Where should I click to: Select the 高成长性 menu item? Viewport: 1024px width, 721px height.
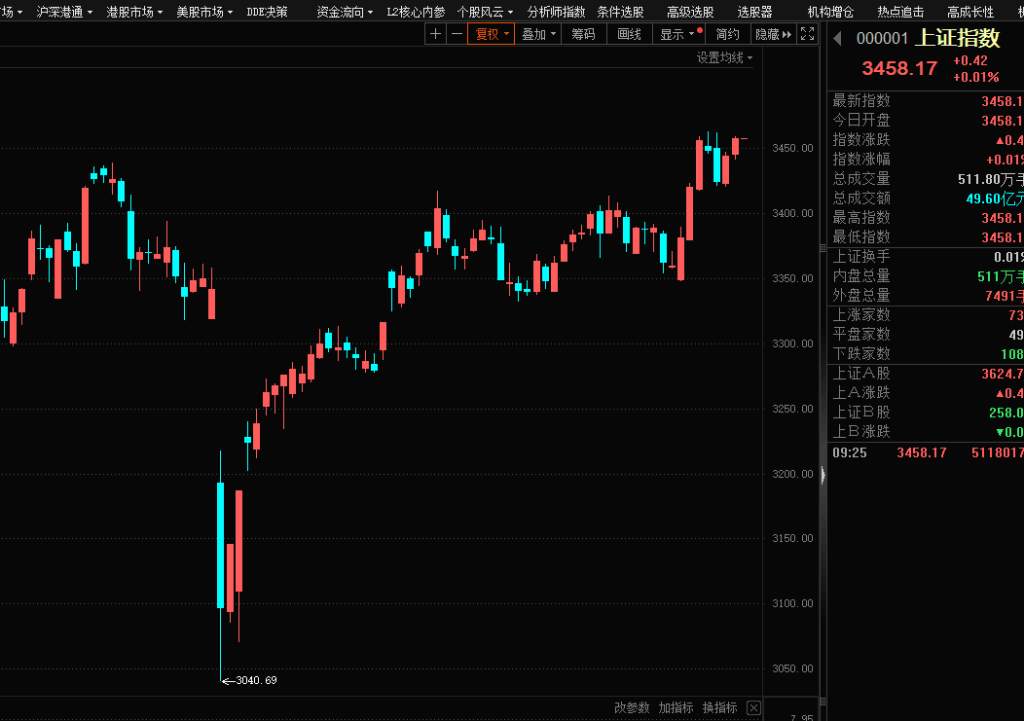[970, 12]
